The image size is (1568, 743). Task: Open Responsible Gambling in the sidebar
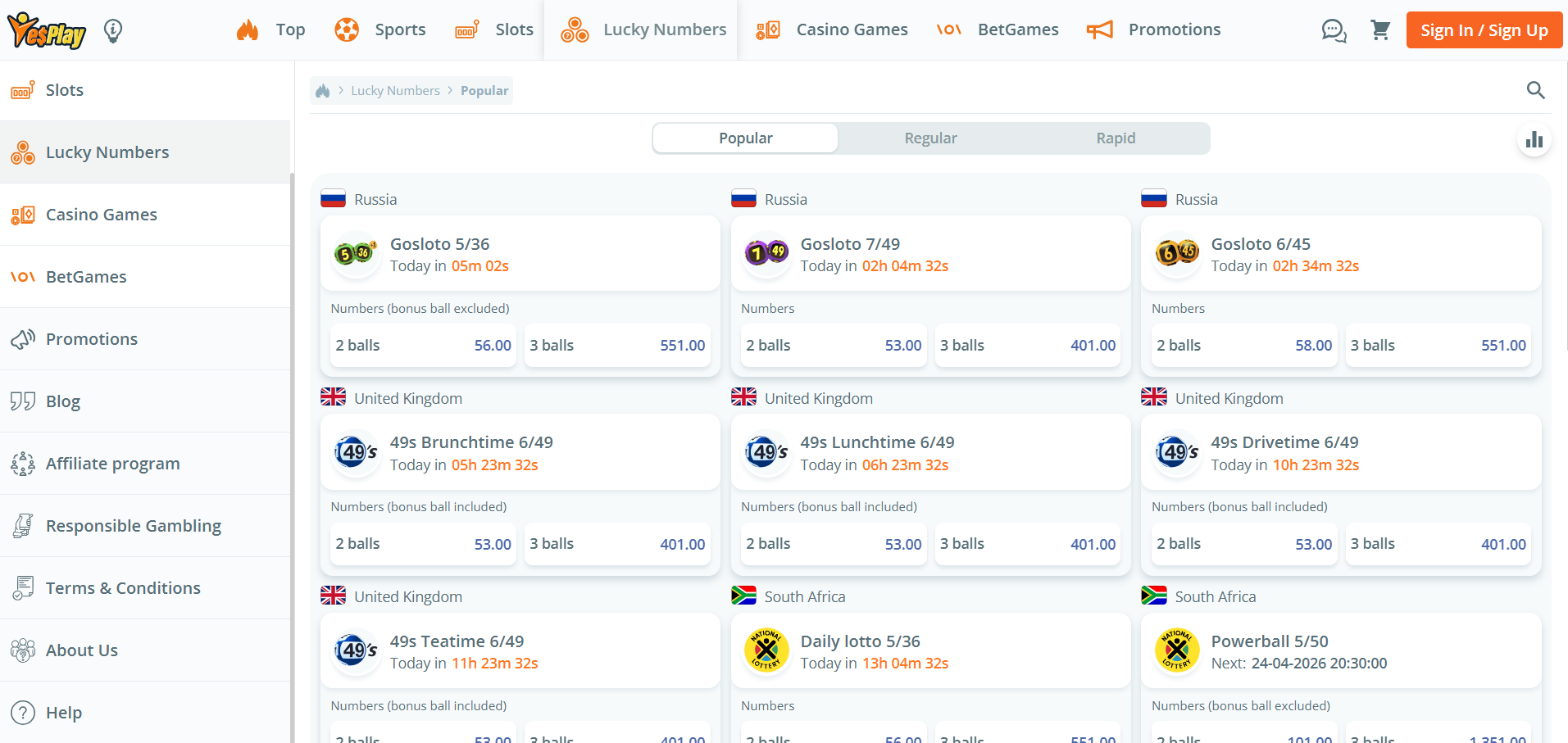(133, 526)
